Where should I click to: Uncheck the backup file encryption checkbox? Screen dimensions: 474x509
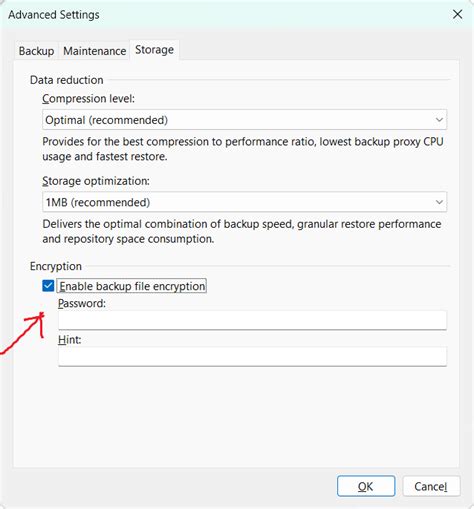pyautogui.click(x=48, y=286)
